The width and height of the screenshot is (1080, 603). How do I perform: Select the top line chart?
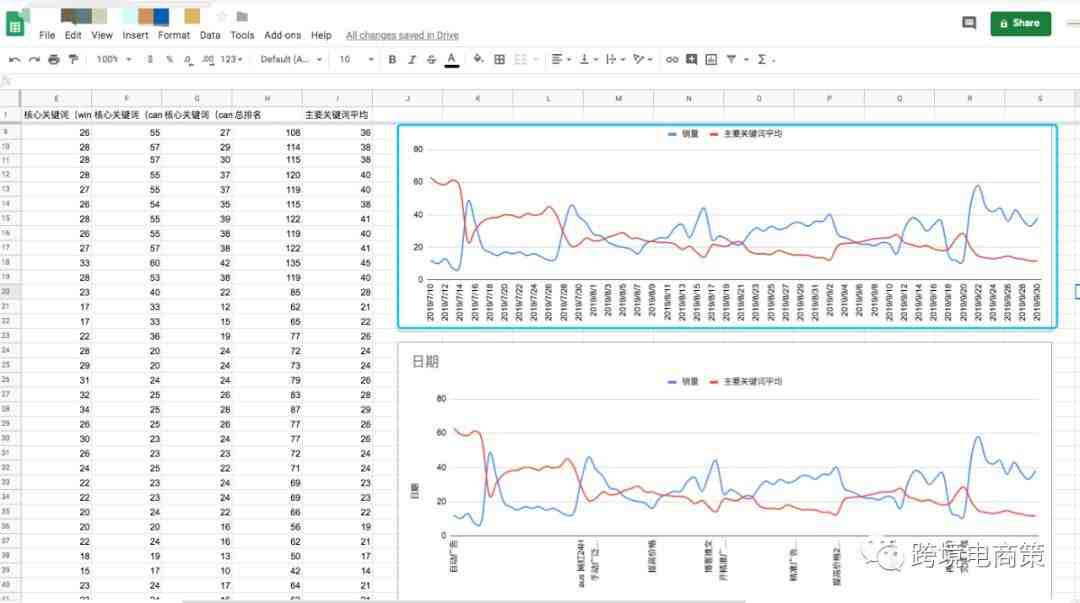coord(727,226)
